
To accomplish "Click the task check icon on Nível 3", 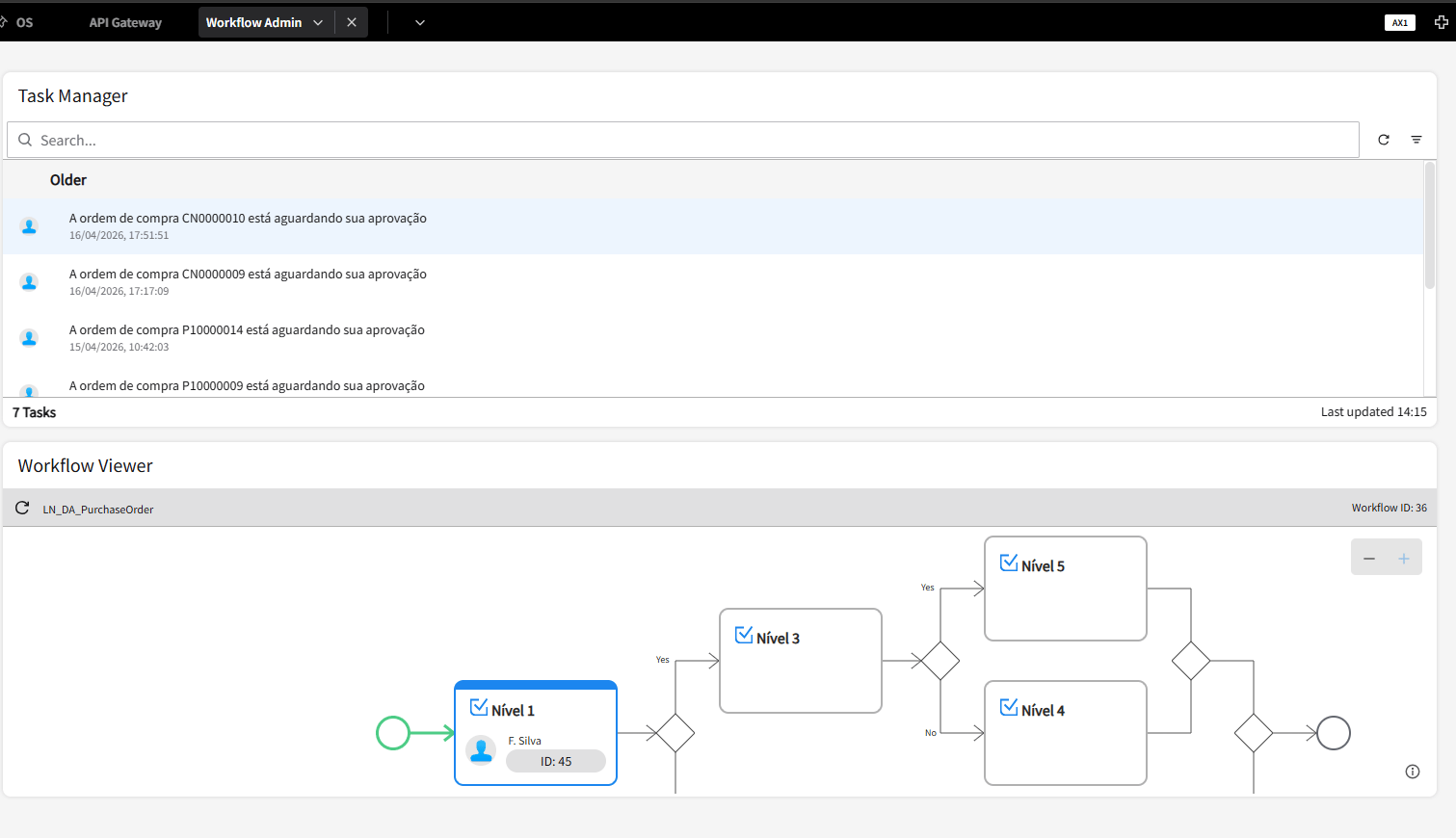I will point(744,635).
